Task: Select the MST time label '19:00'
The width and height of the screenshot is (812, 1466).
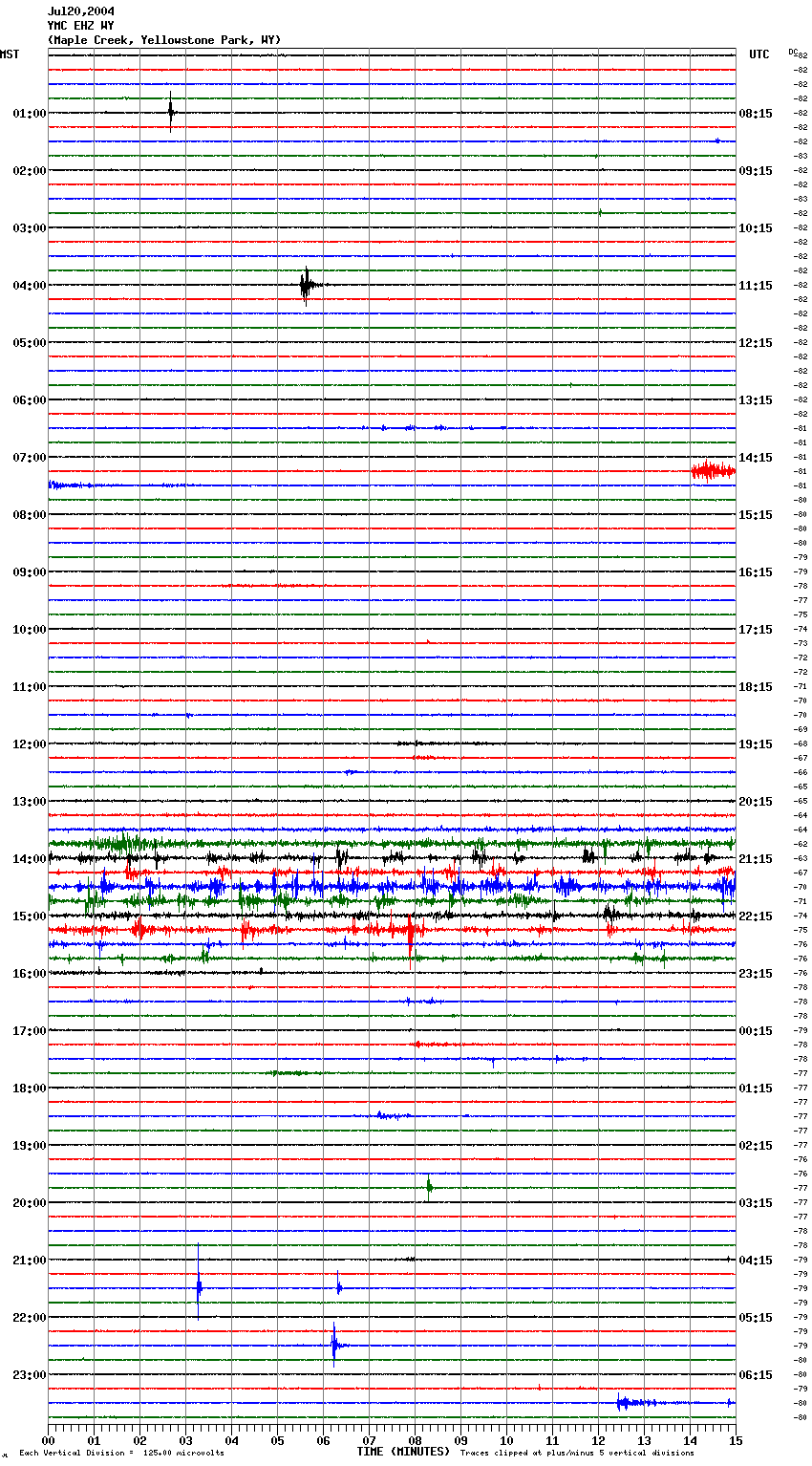Action: tap(30, 1146)
